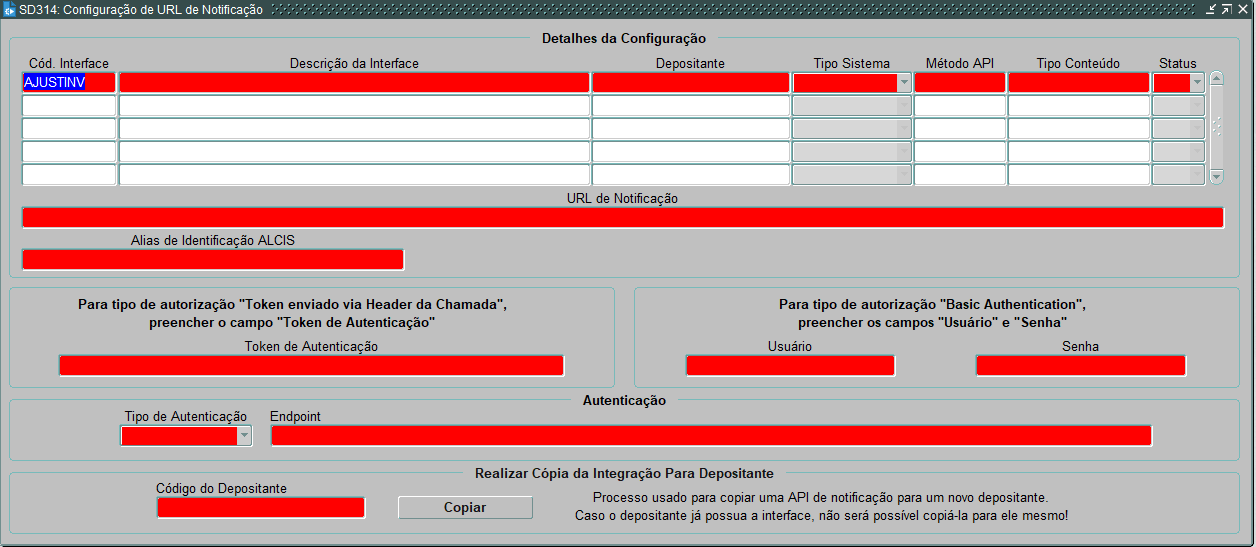This screenshot has width=1256, height=547.
Task: Expand the Tipo de Autenticação dropdown
Action: pyautogui.click(x=244, y=436)
